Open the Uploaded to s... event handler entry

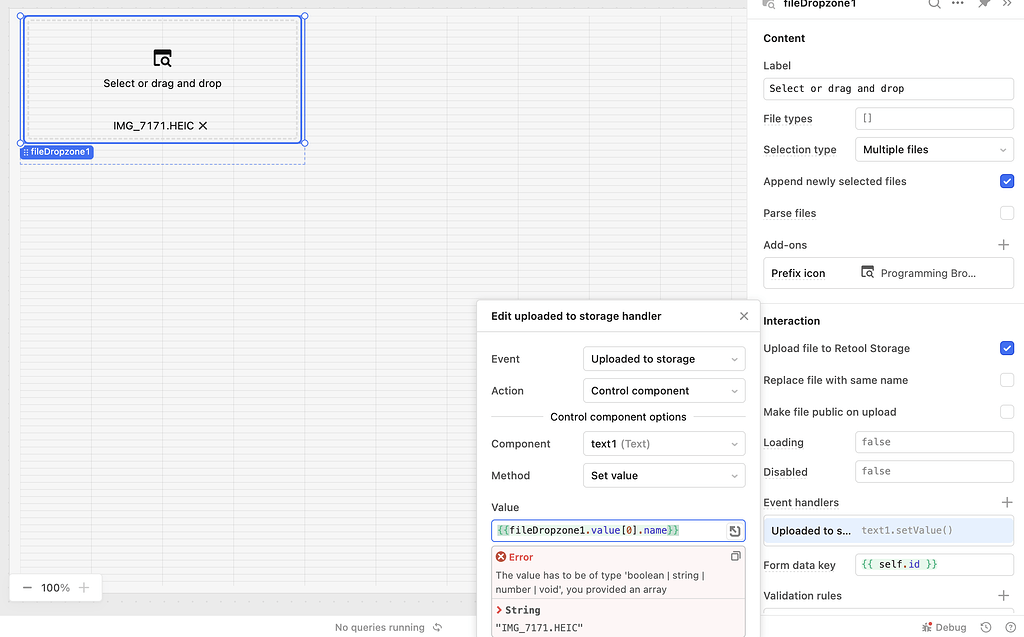pos(888,530)
